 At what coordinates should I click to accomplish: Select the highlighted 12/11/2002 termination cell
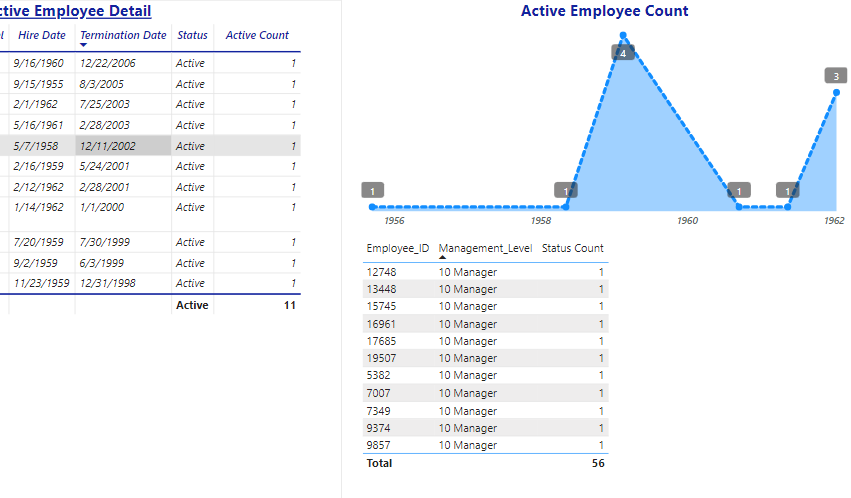pos(123,146)
